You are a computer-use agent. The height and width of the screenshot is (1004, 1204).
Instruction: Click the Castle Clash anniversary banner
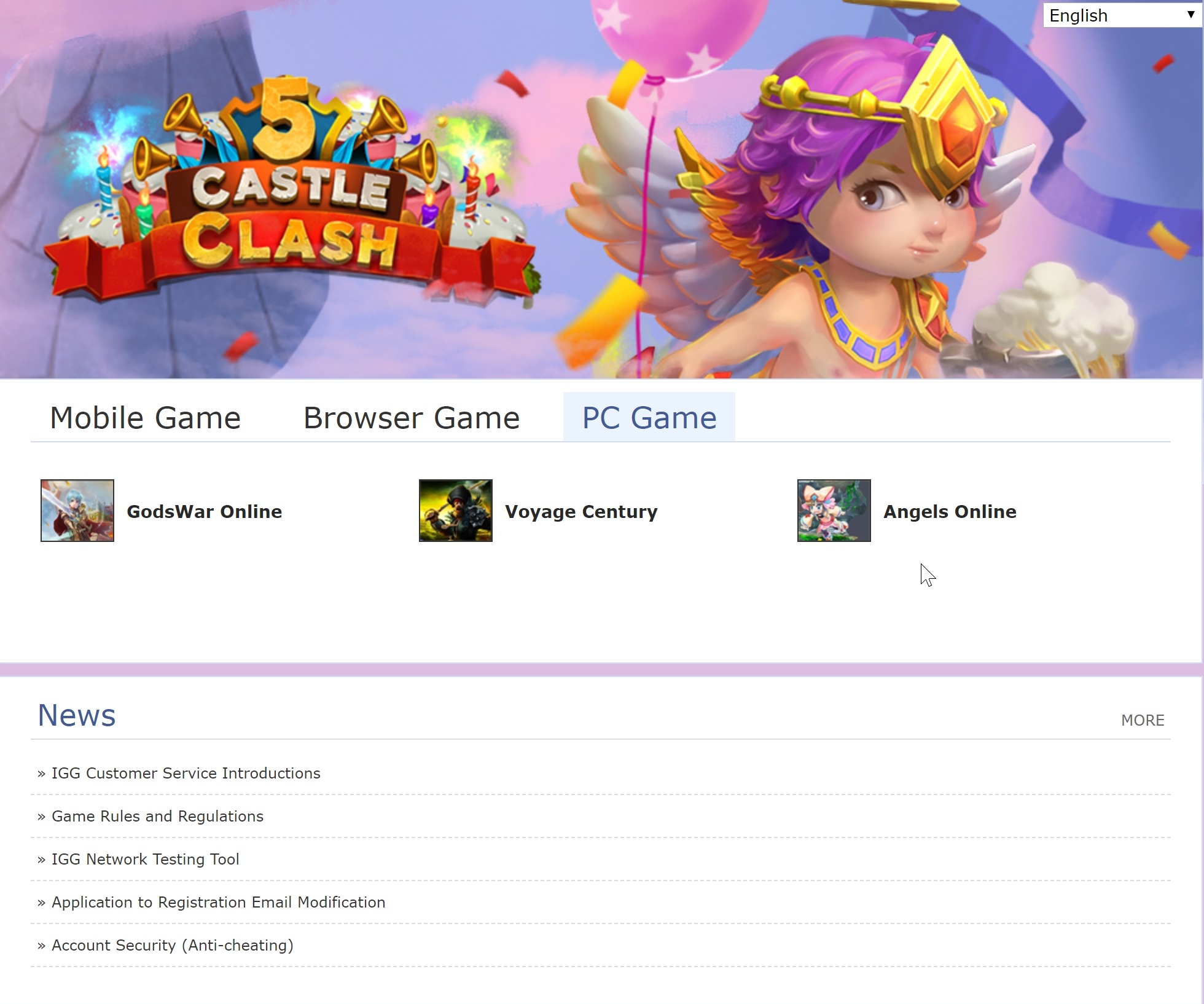[601, 189]
